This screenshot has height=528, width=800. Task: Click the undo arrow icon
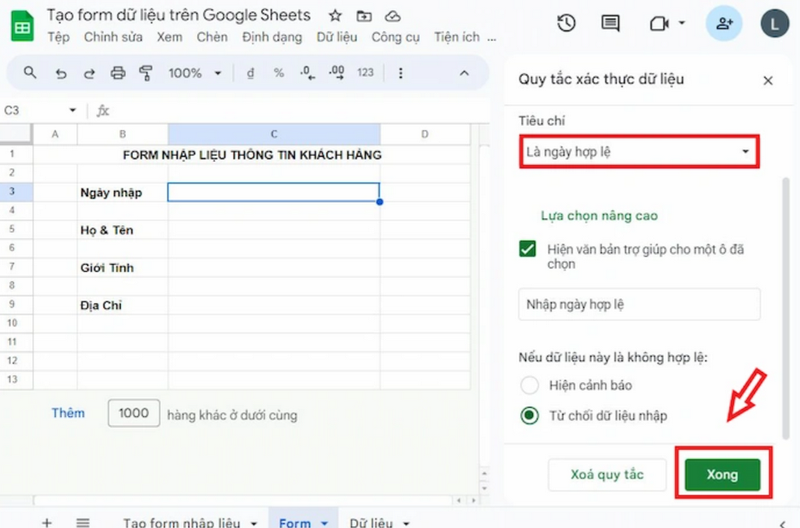pos(61,73)
